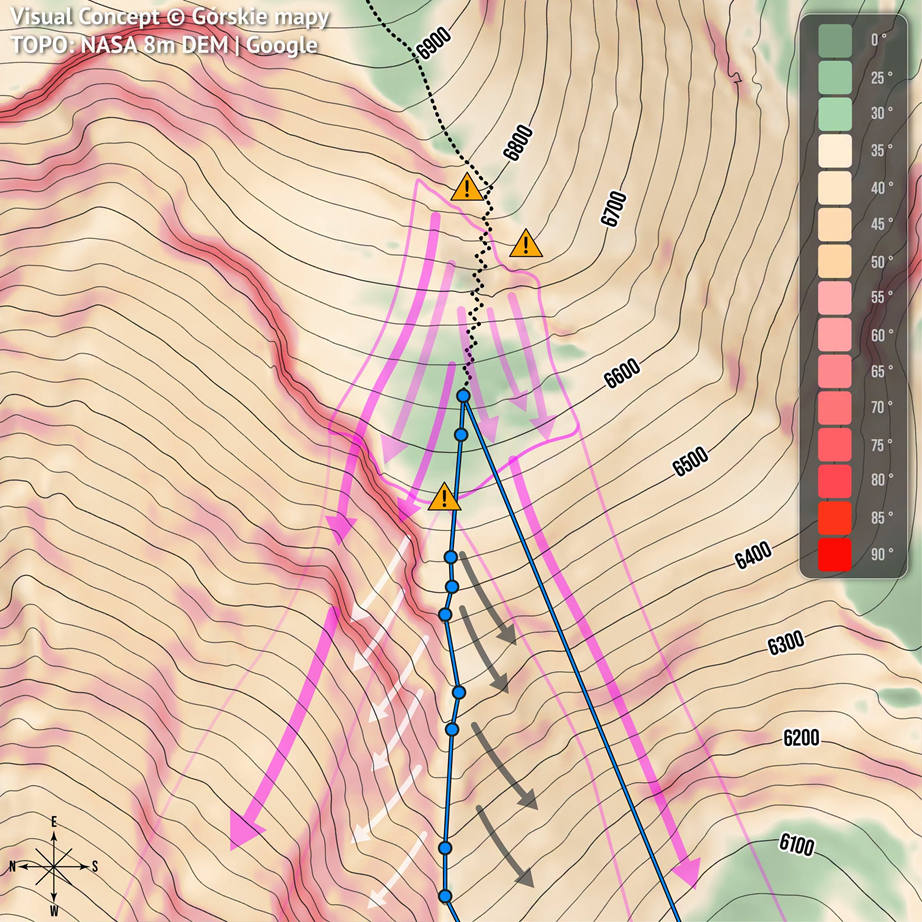Click the 85° orange-red legend swatch
Screen dimensions: 922x922
click(834, 518)
